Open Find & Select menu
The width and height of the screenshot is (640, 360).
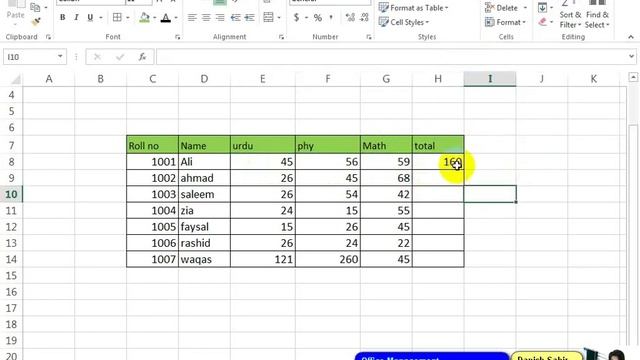tap(597, 15)
